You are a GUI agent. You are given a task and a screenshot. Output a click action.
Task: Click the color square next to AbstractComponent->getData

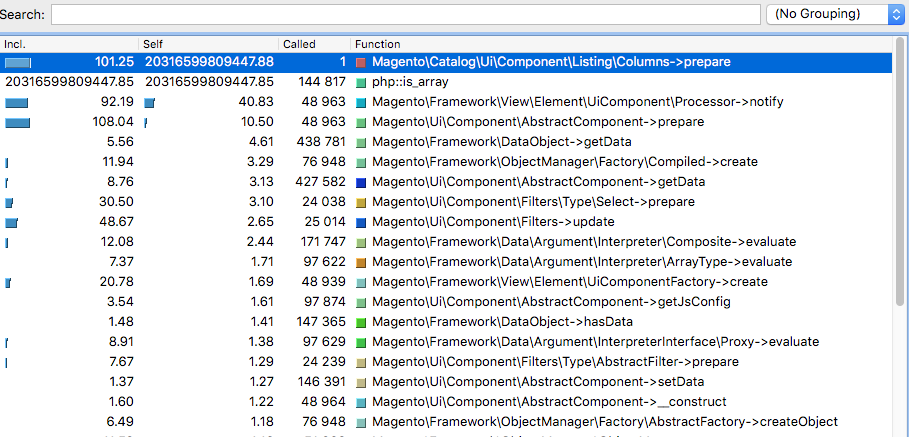[362, 182]
